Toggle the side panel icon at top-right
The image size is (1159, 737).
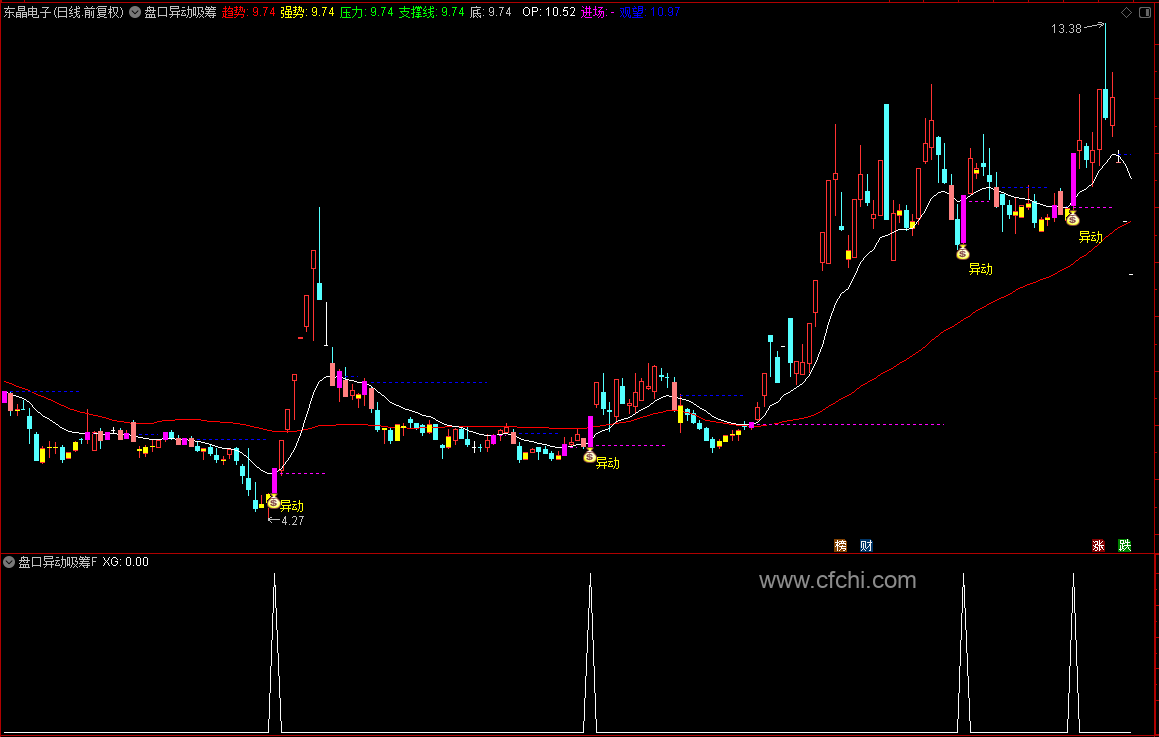tap(1146, 12)
